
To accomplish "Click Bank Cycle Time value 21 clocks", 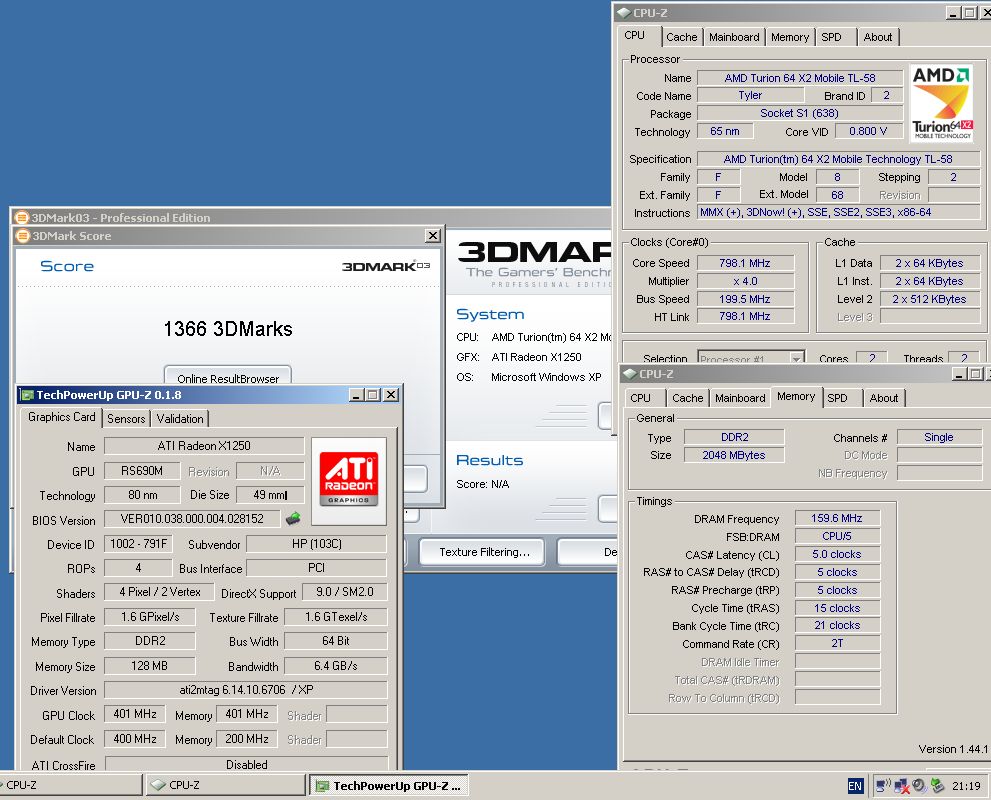I will [837, 625].
